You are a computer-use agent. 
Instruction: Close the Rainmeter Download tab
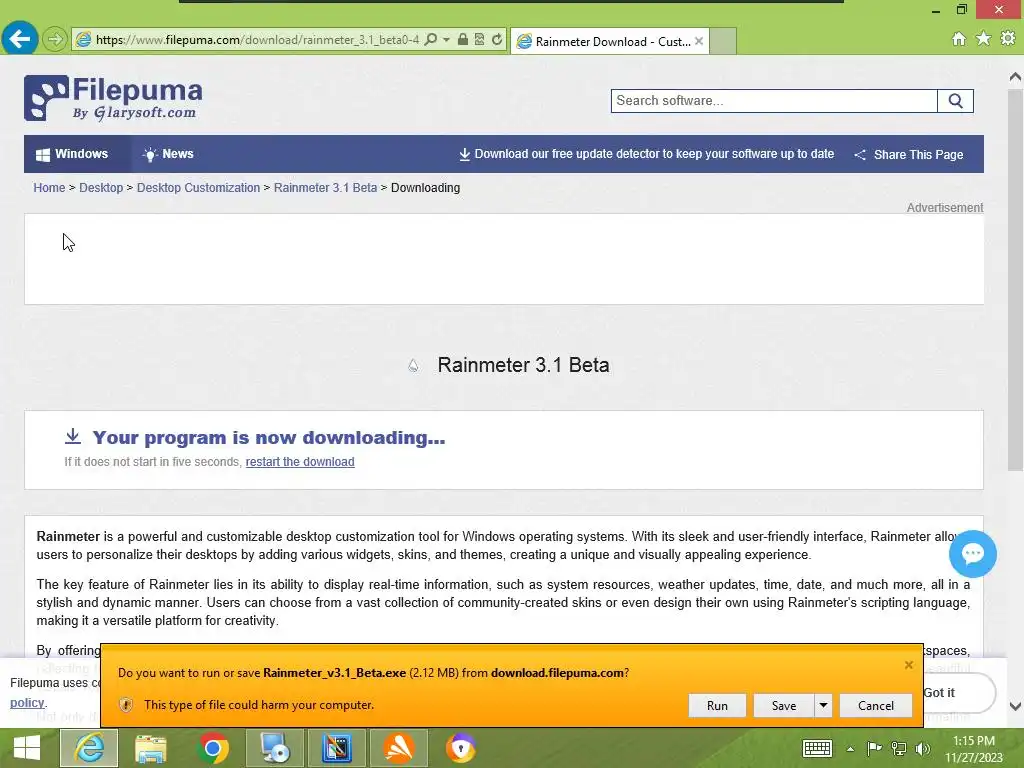tap(699, 41)
